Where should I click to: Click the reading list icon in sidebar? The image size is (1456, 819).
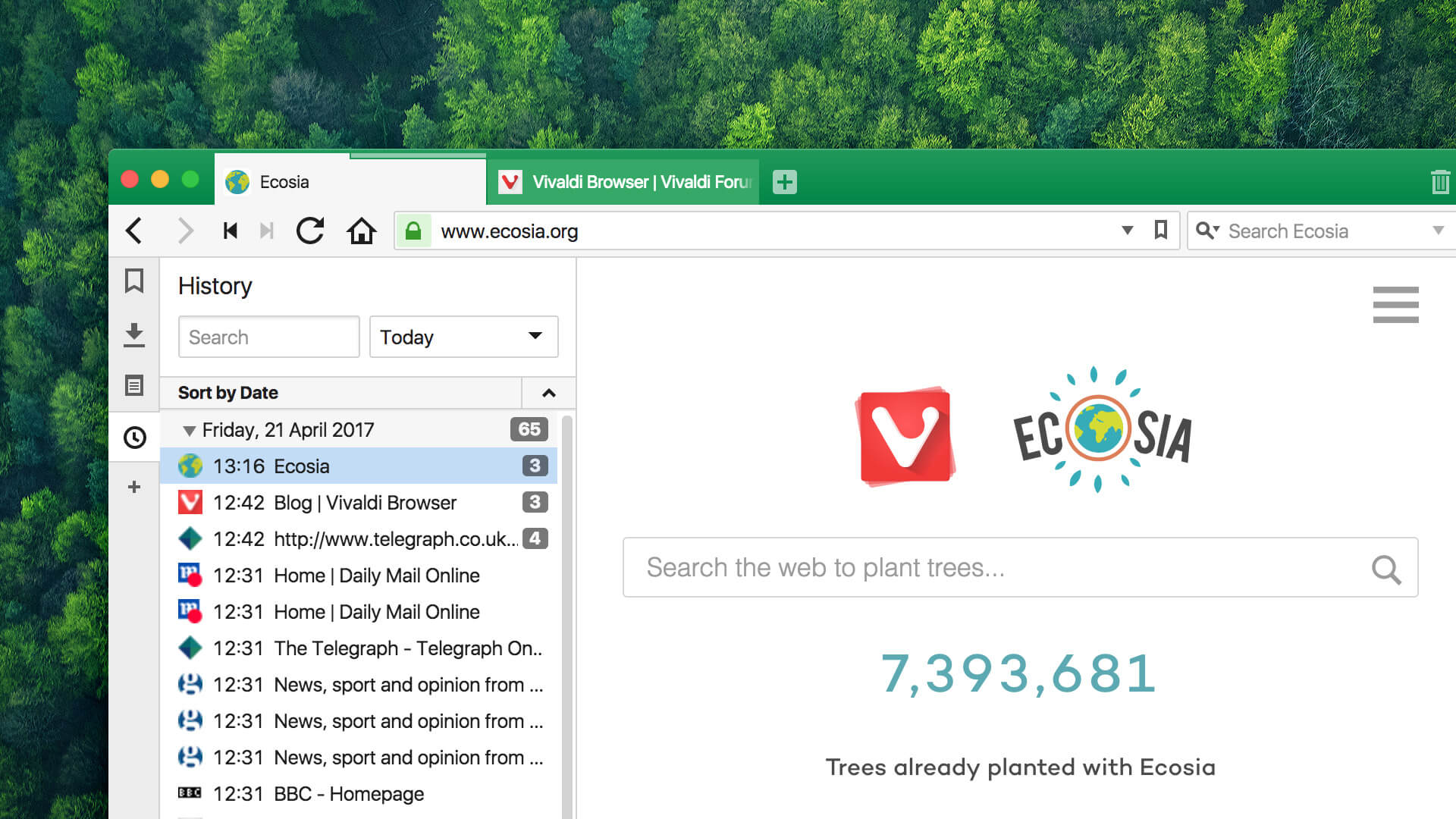tap(135, 384)
